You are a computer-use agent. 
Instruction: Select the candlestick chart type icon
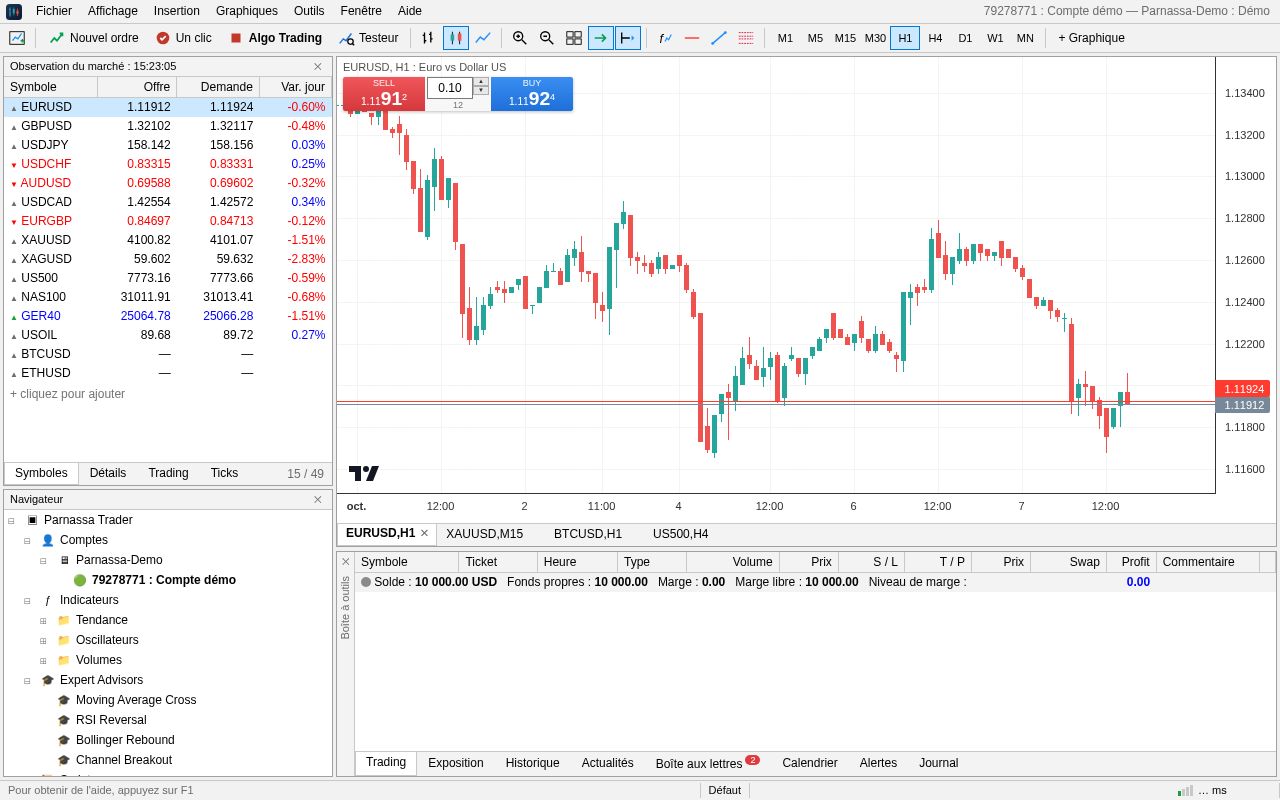456,38
